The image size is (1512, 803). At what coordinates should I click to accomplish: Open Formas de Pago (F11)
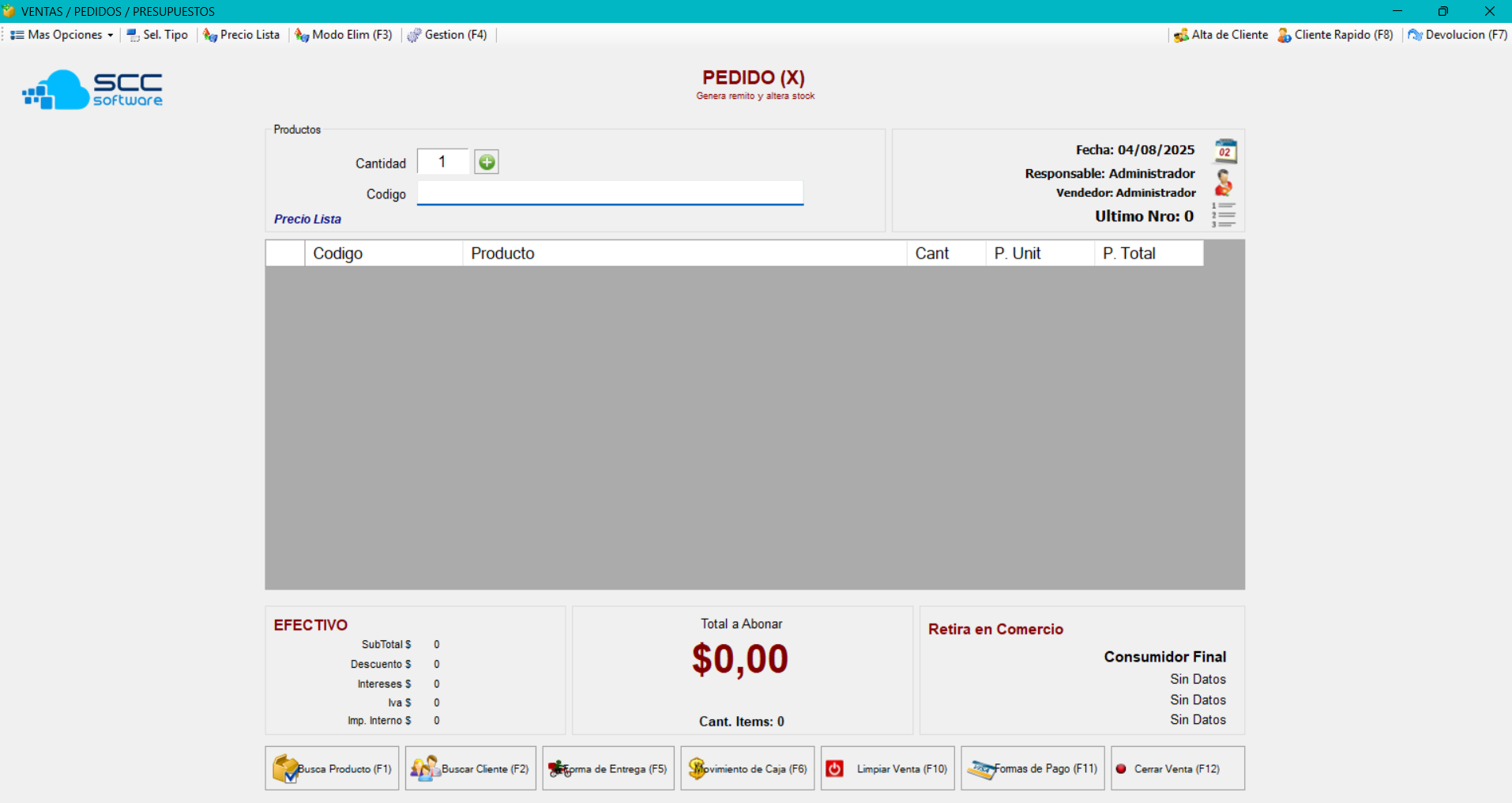(x=1032, y=768)
